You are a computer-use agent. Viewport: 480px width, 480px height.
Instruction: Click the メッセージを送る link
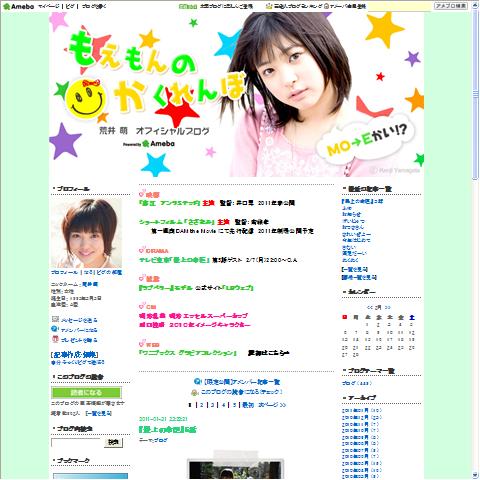tap(79, 320)
